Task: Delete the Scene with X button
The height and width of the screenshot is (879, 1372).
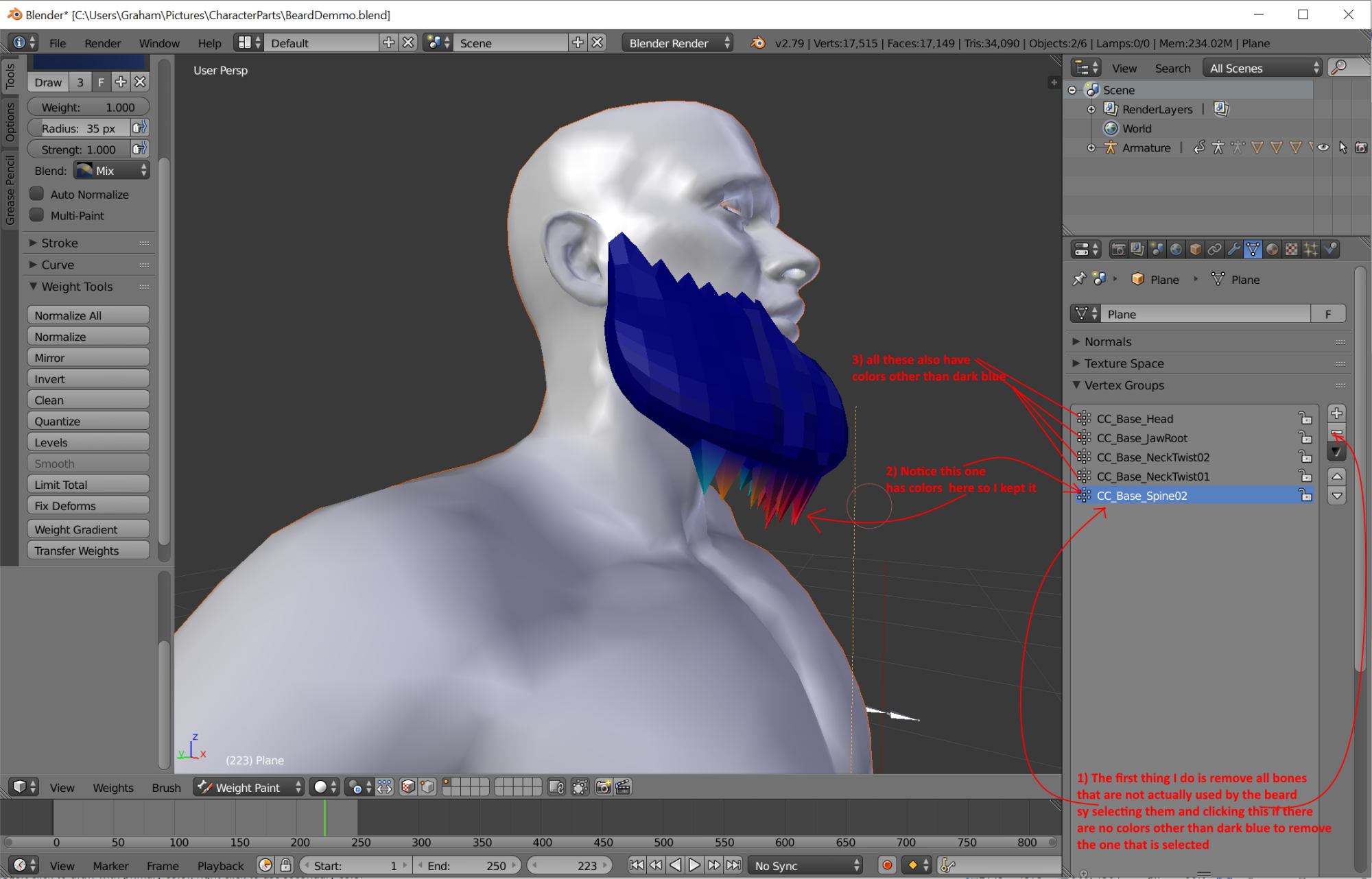Action: 598,43
